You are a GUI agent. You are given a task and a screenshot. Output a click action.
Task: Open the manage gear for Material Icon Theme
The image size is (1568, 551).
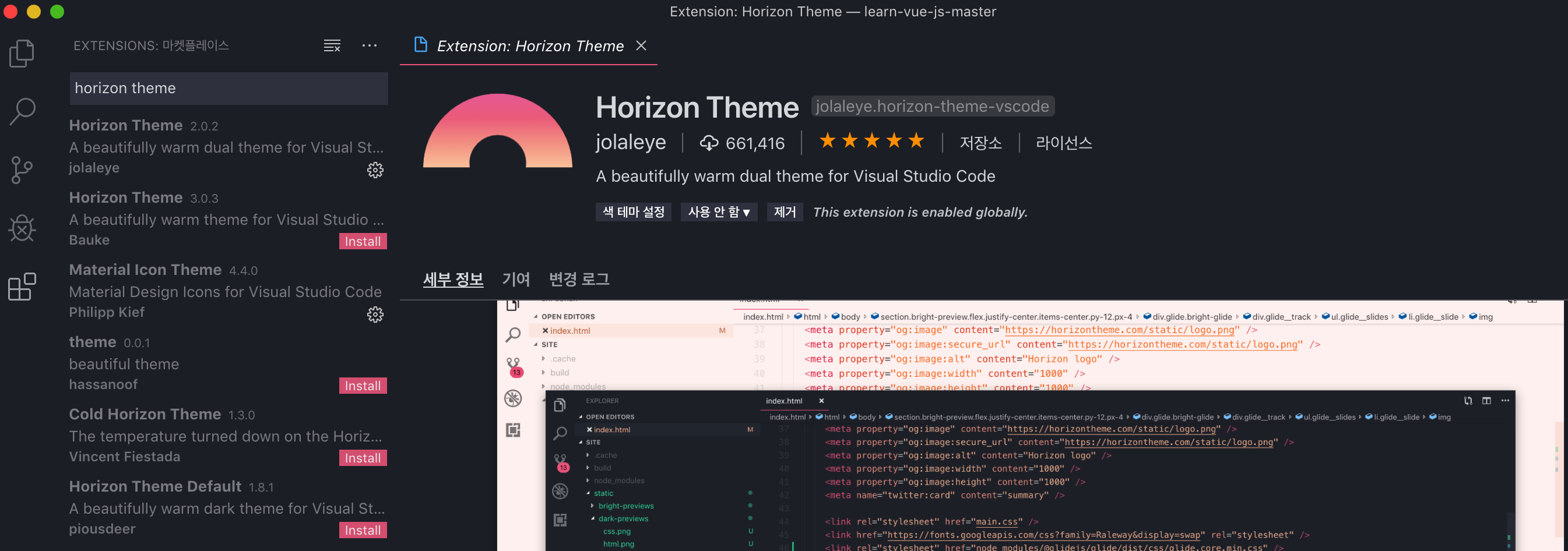(x=375, y=315)
